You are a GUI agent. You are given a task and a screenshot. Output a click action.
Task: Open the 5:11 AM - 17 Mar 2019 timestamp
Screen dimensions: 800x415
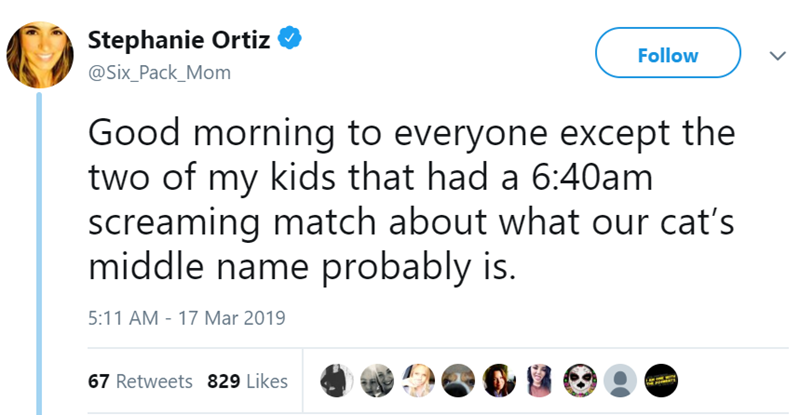(188, 319)
